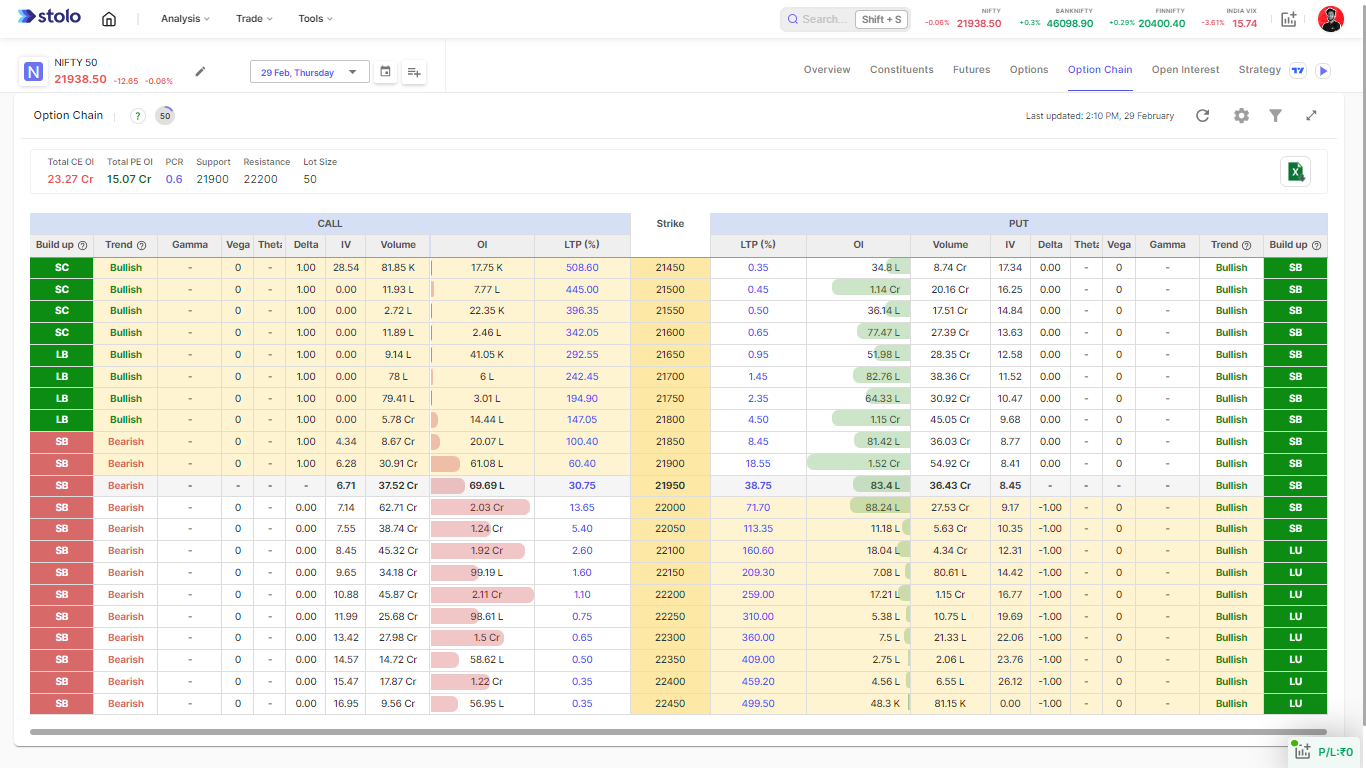Open the home icon in top bar

(109, 19)
